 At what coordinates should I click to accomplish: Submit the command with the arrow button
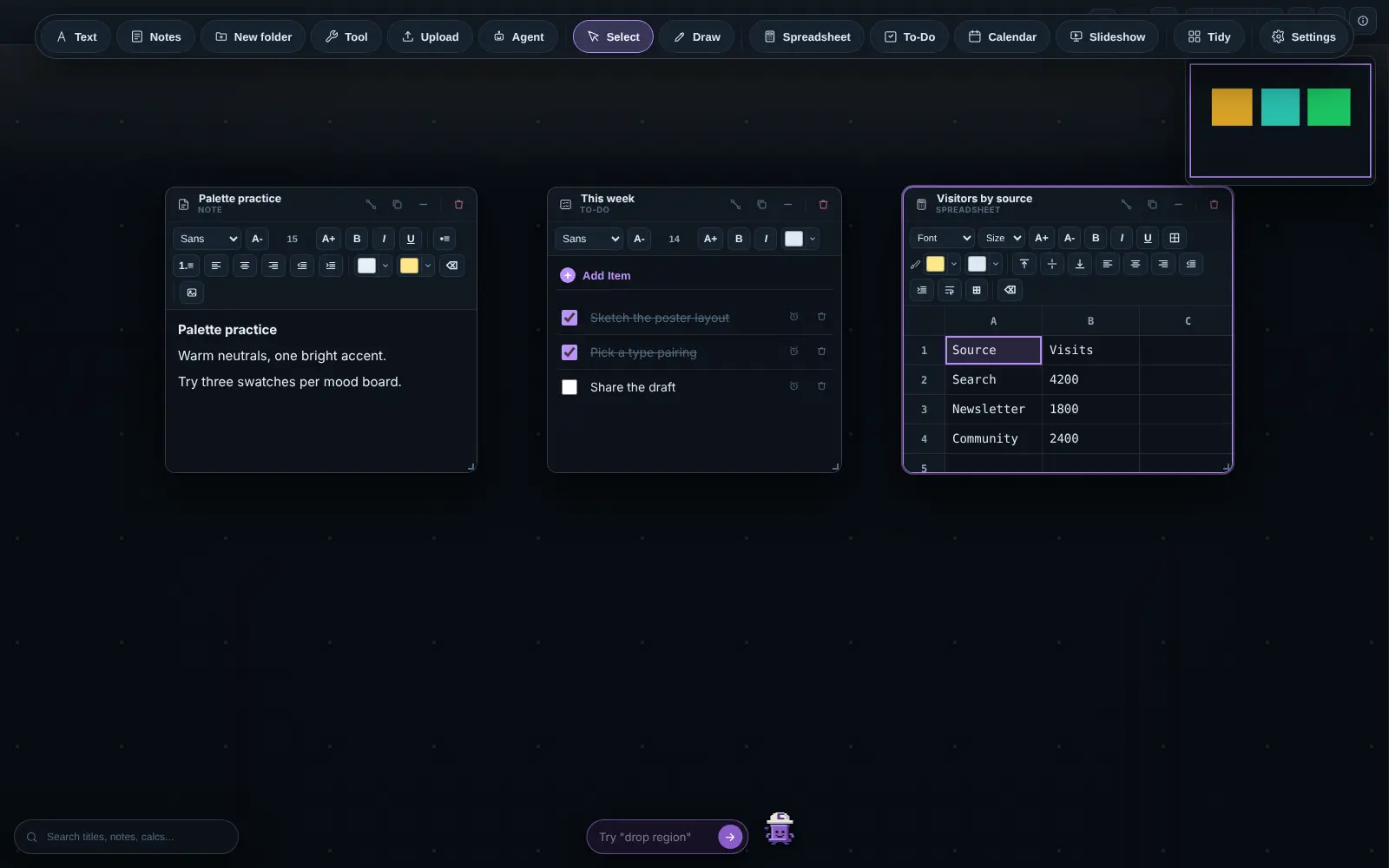[x=730, y=837]
